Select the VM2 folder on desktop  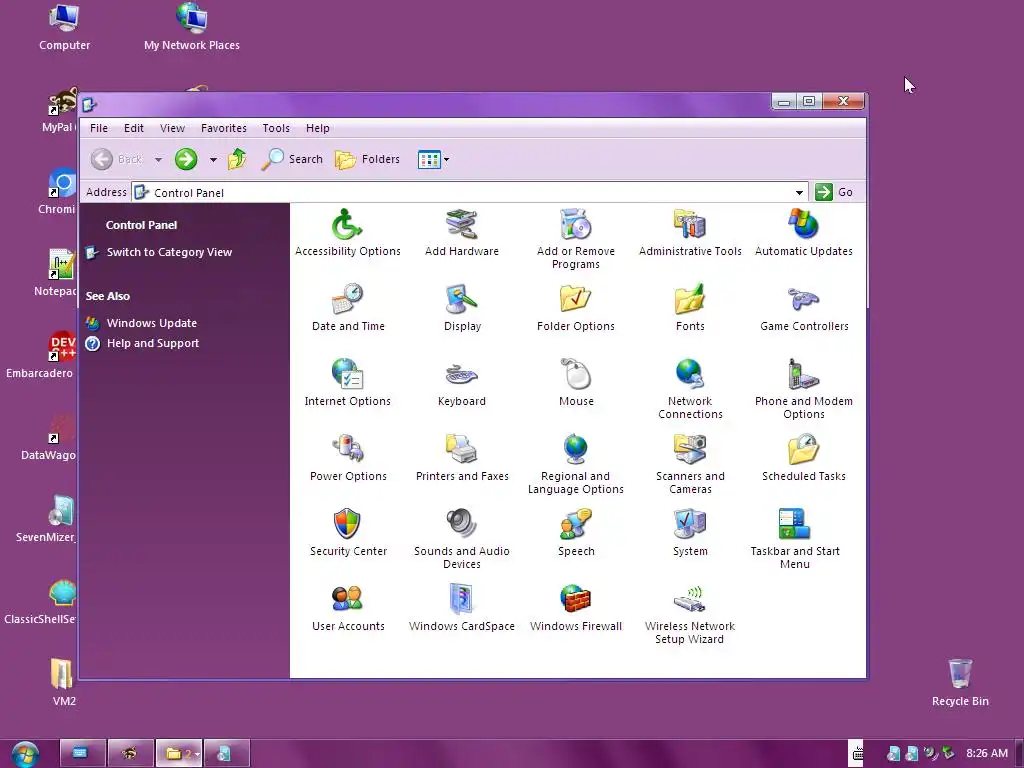coord(64,682)
